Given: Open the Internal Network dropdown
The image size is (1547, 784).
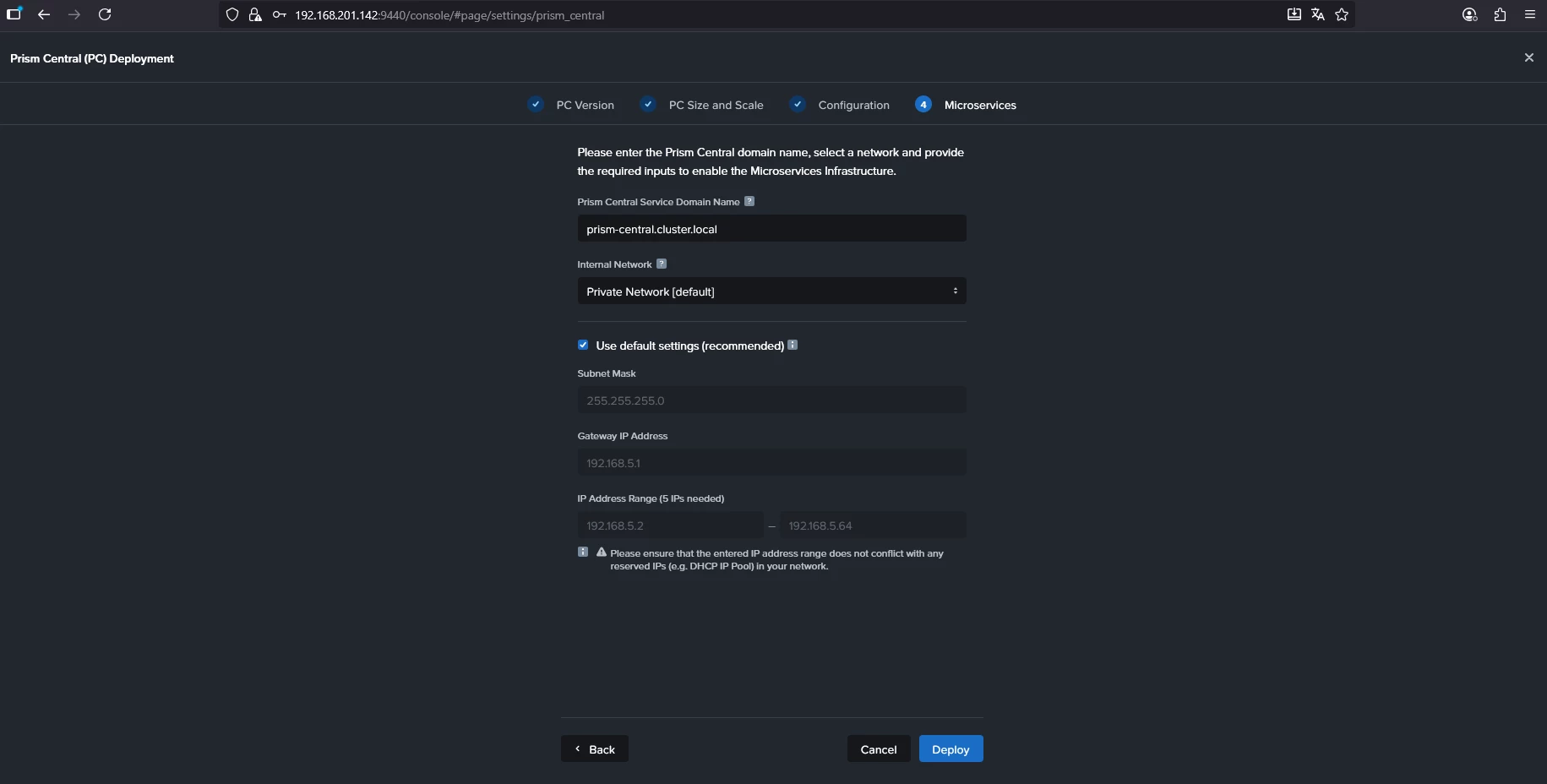Looking at the screenshot, I should pos(771,291).
